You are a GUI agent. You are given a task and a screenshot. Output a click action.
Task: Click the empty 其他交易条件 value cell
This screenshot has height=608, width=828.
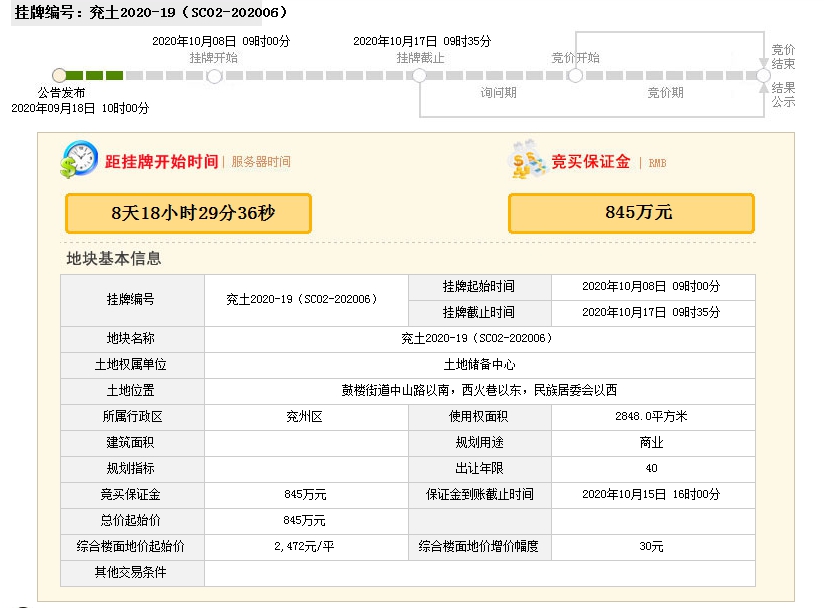(479, 573)
